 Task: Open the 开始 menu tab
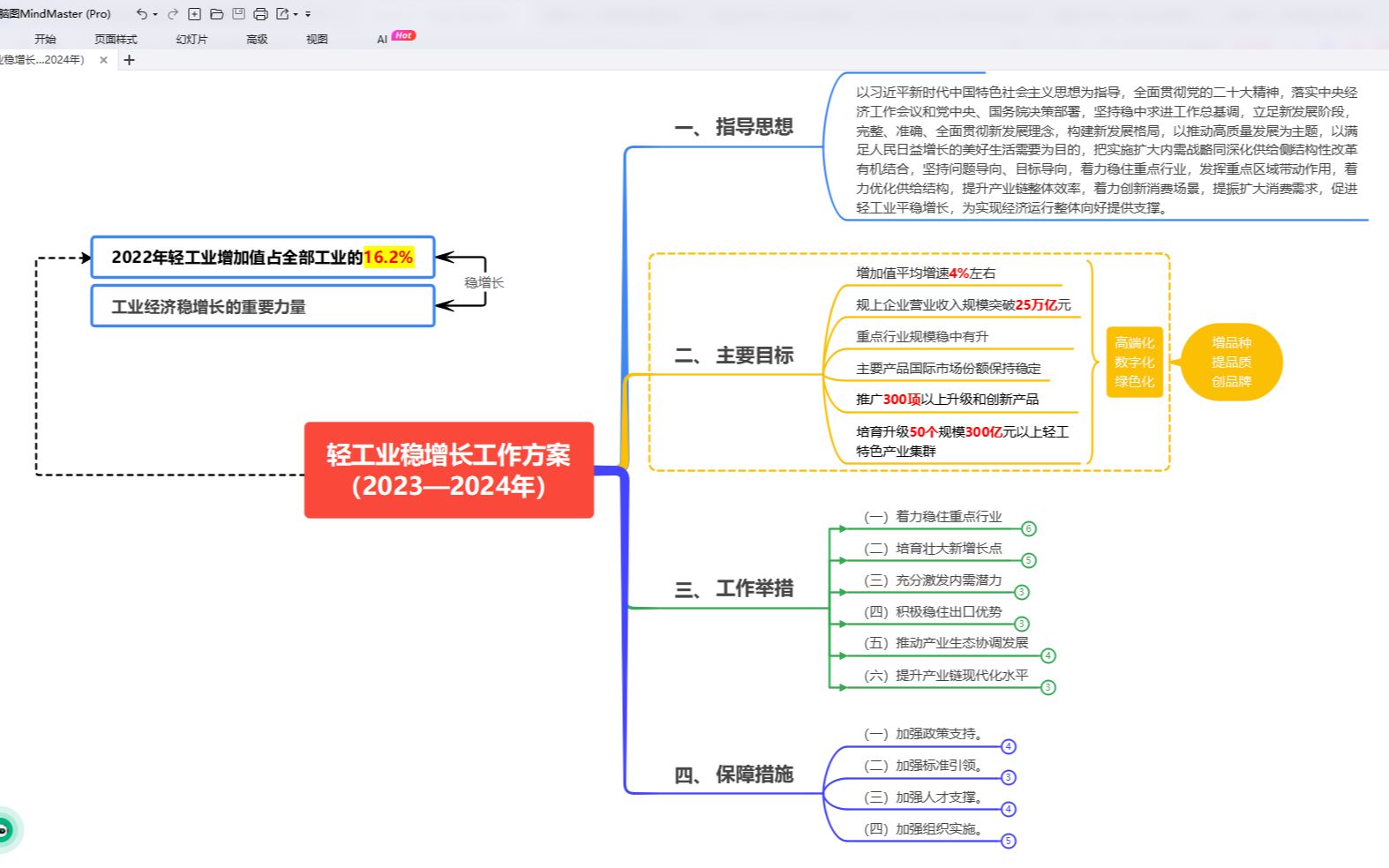pyautogui.click(x=45, y=39)
